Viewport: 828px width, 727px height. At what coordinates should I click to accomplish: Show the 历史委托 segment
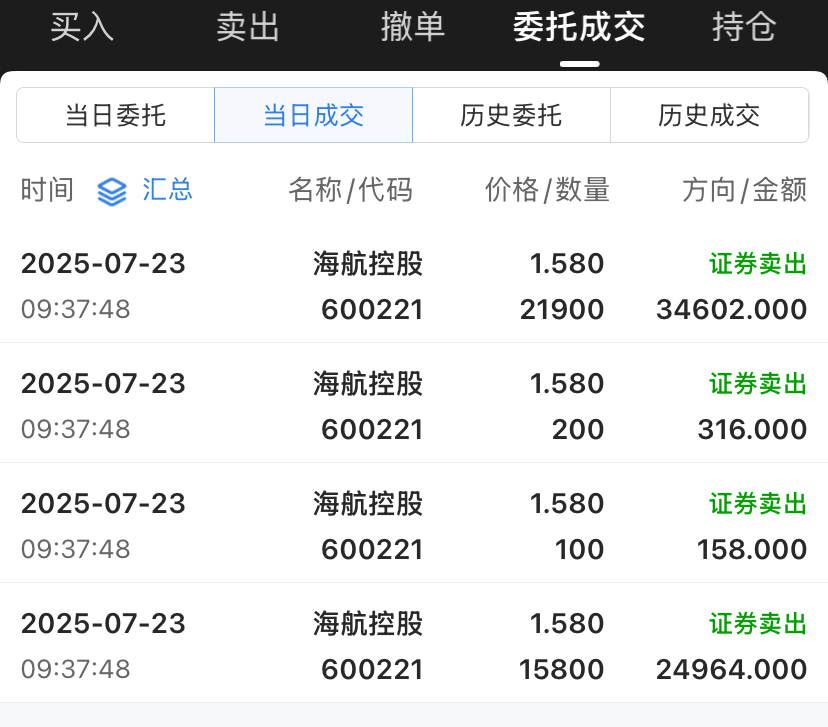pyautogui.click(x=511, y=115)
